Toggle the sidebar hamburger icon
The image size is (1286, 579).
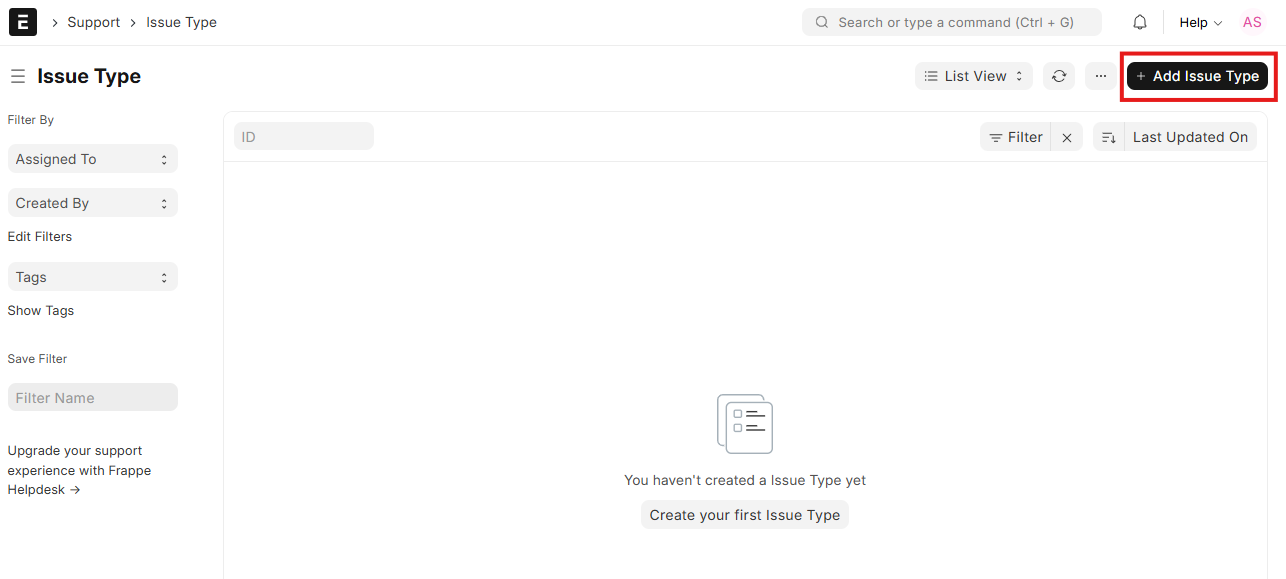(x=18, y=76)
